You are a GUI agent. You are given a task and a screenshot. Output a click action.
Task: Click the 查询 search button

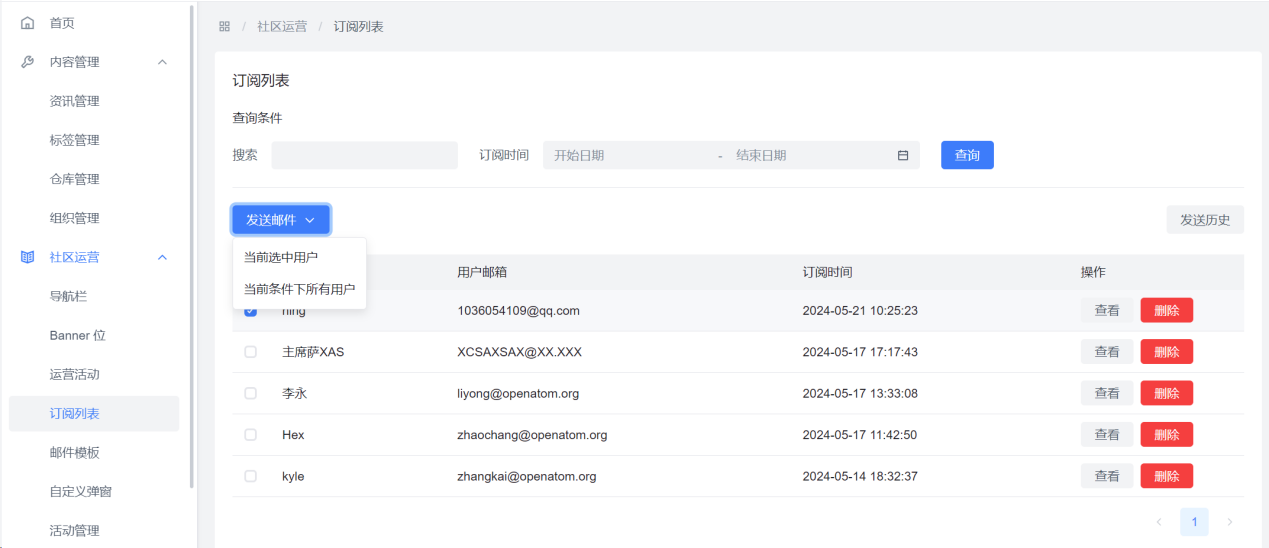pyautogui.click(x=967, y=155)
